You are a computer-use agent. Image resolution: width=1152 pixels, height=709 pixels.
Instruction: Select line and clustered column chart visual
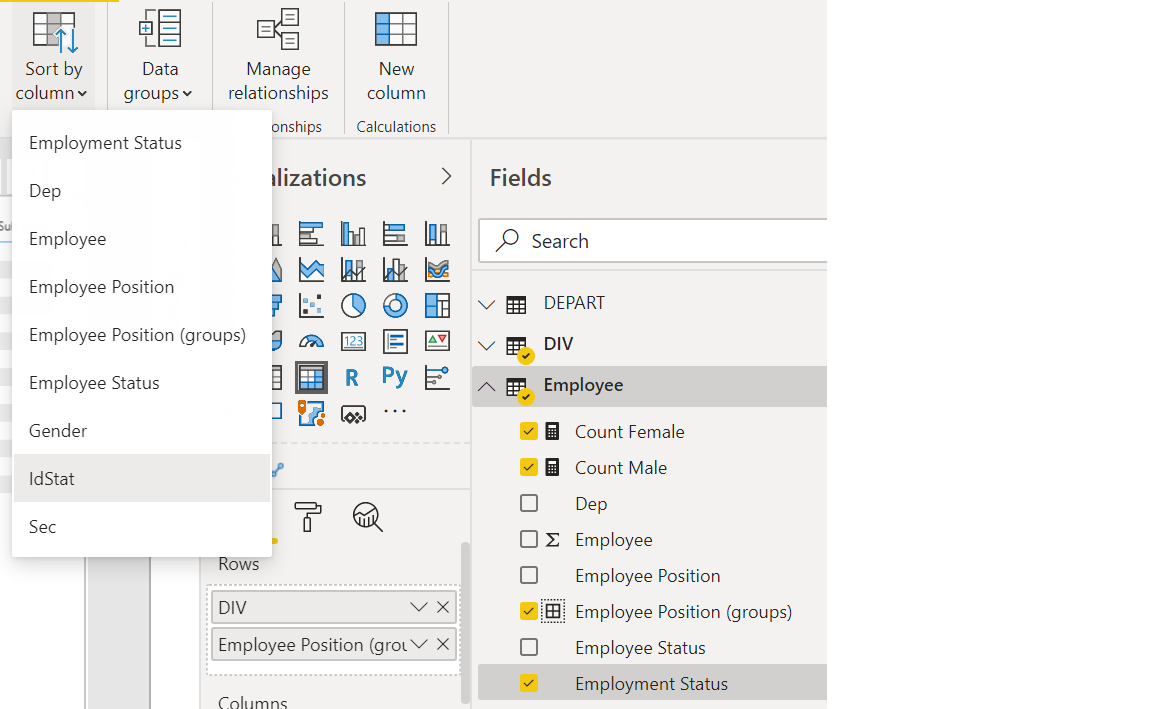pyautogui.click(x=395, y=270)
